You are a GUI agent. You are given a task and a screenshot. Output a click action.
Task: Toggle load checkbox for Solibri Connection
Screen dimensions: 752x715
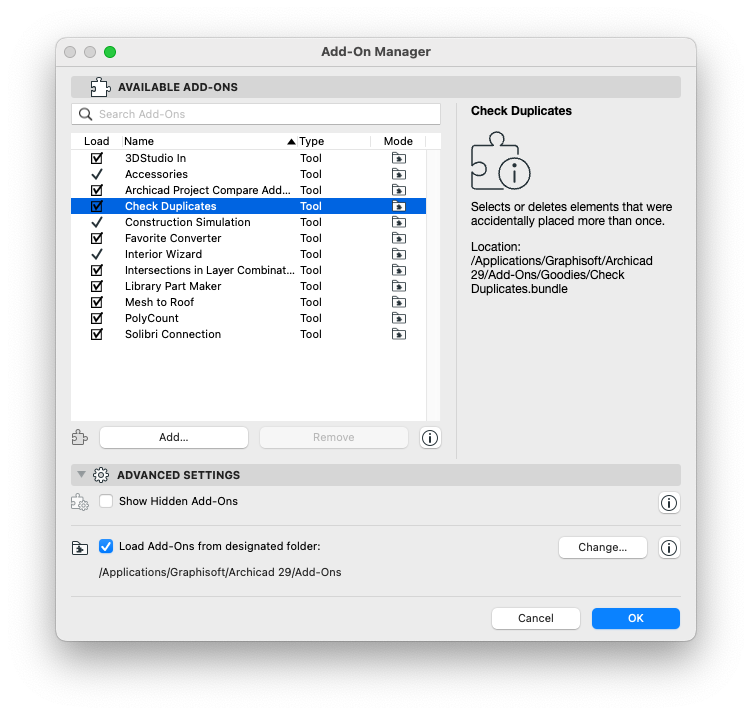point(97,334)
